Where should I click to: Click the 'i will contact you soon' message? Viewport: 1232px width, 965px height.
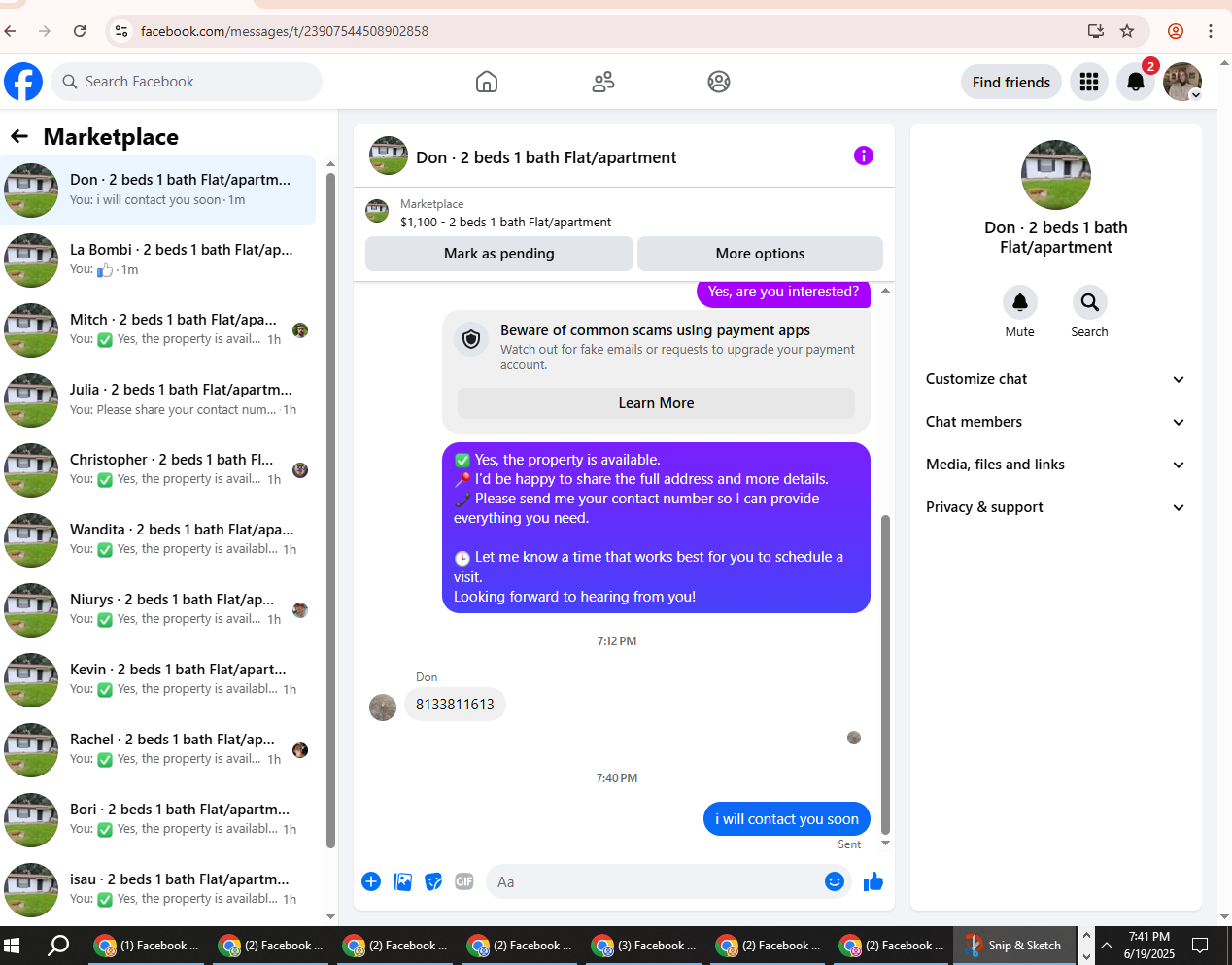787,819
